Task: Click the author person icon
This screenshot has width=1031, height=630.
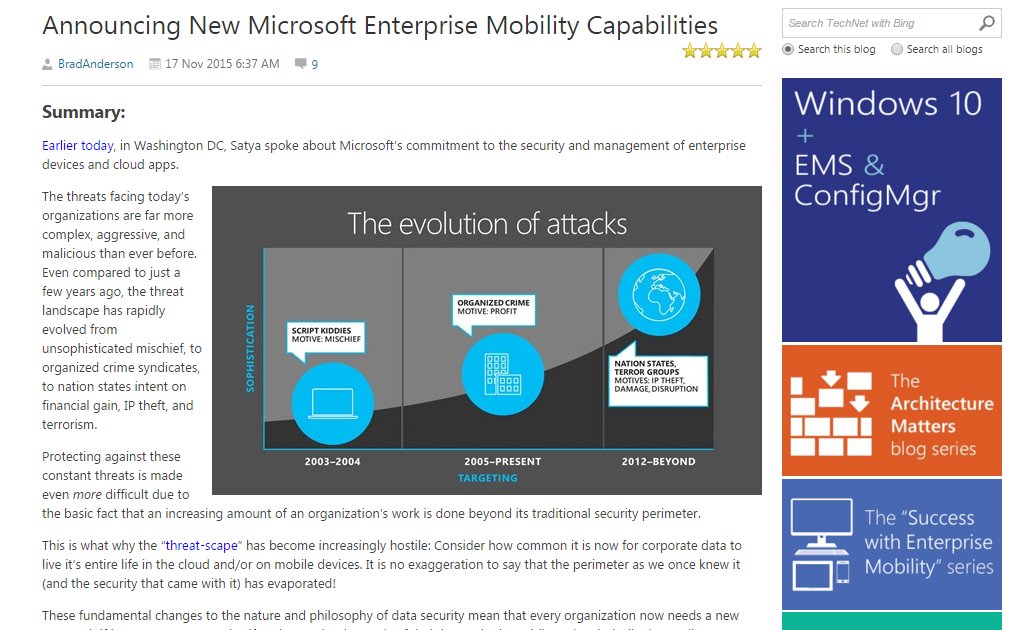Action: click(47, 64)
